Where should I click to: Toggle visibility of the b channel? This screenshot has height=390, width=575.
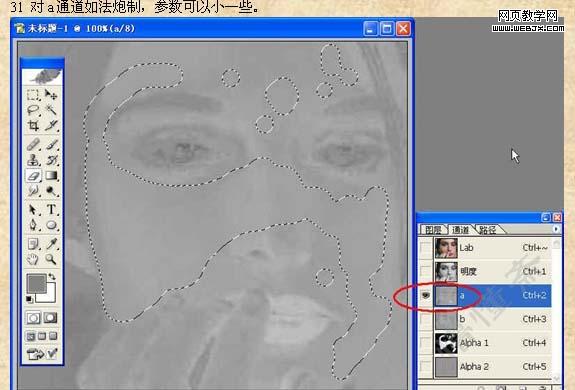(x=425, y=319)
